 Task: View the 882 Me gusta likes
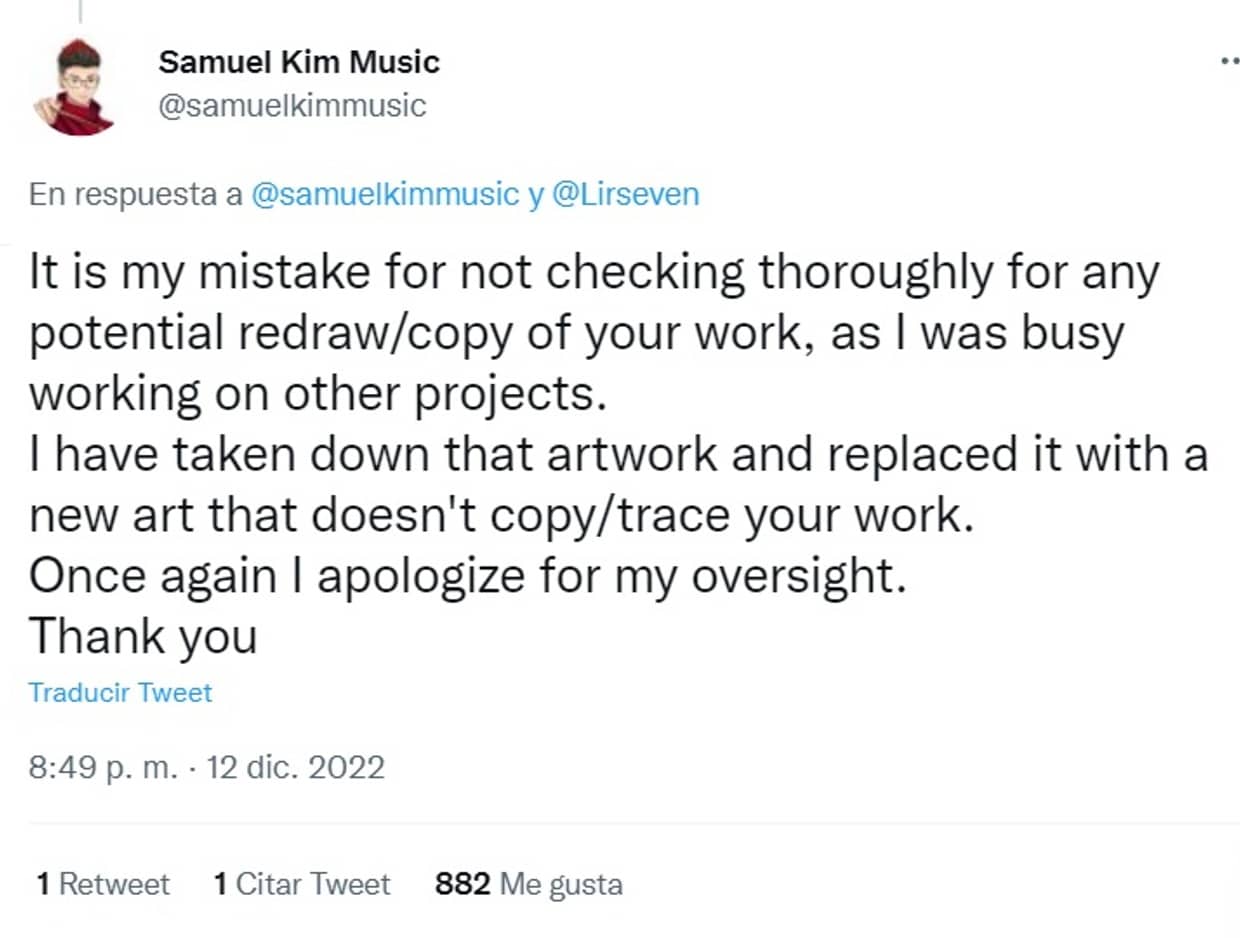click(x=528, y=884)
